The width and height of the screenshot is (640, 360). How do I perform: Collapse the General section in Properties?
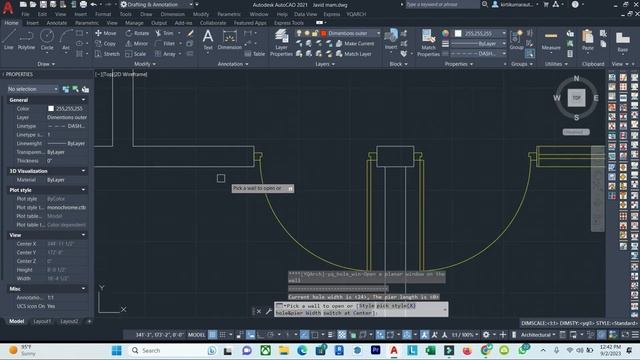pos(83,100)
